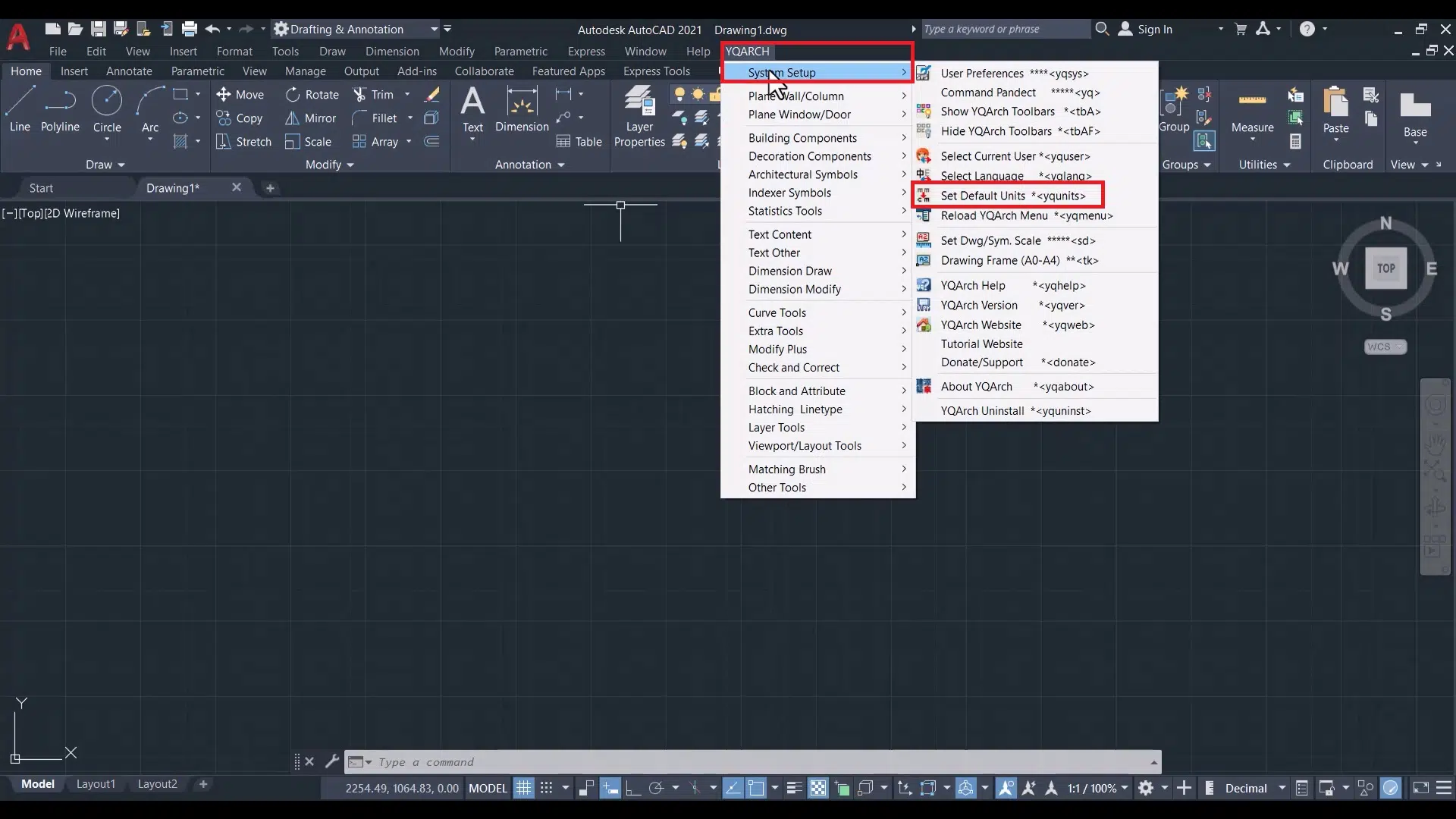Switch to Layout1 tab
The height and width of the screenshot is (819, 1456).
tap(96, 784)
